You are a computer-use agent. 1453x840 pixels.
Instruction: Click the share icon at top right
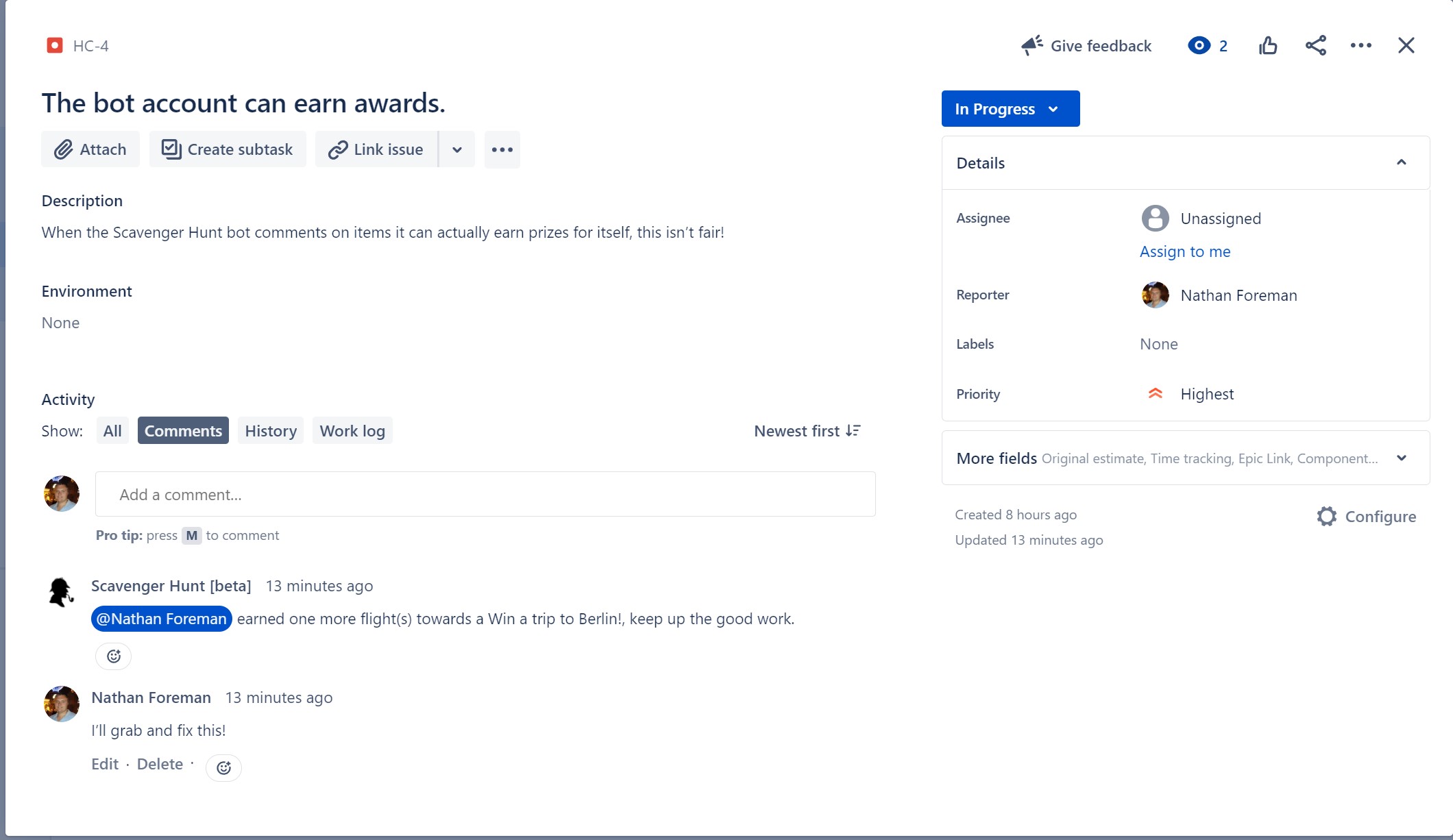coord(1315,45)
